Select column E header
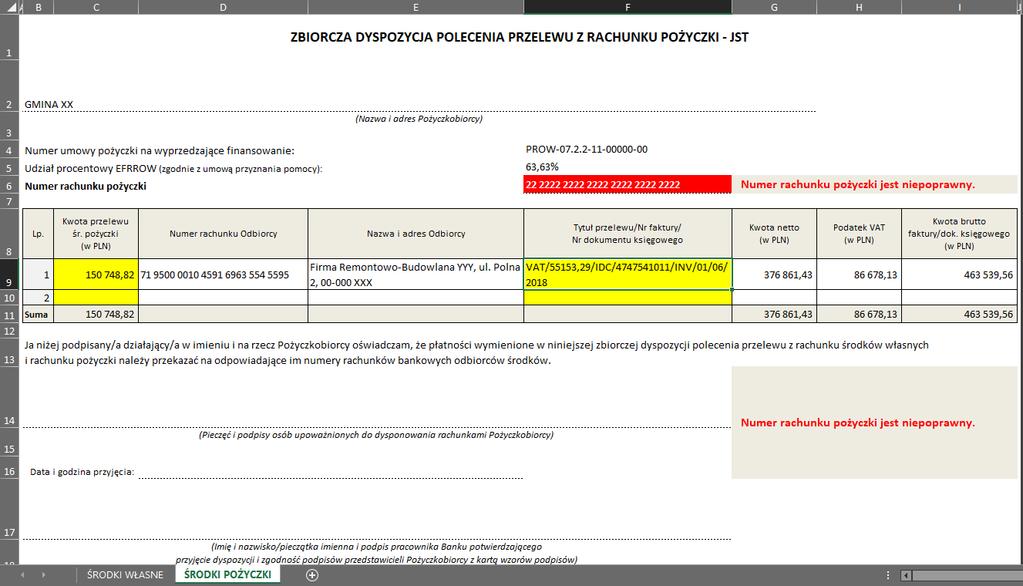1023x586 pixels. (x=416, y=7)
